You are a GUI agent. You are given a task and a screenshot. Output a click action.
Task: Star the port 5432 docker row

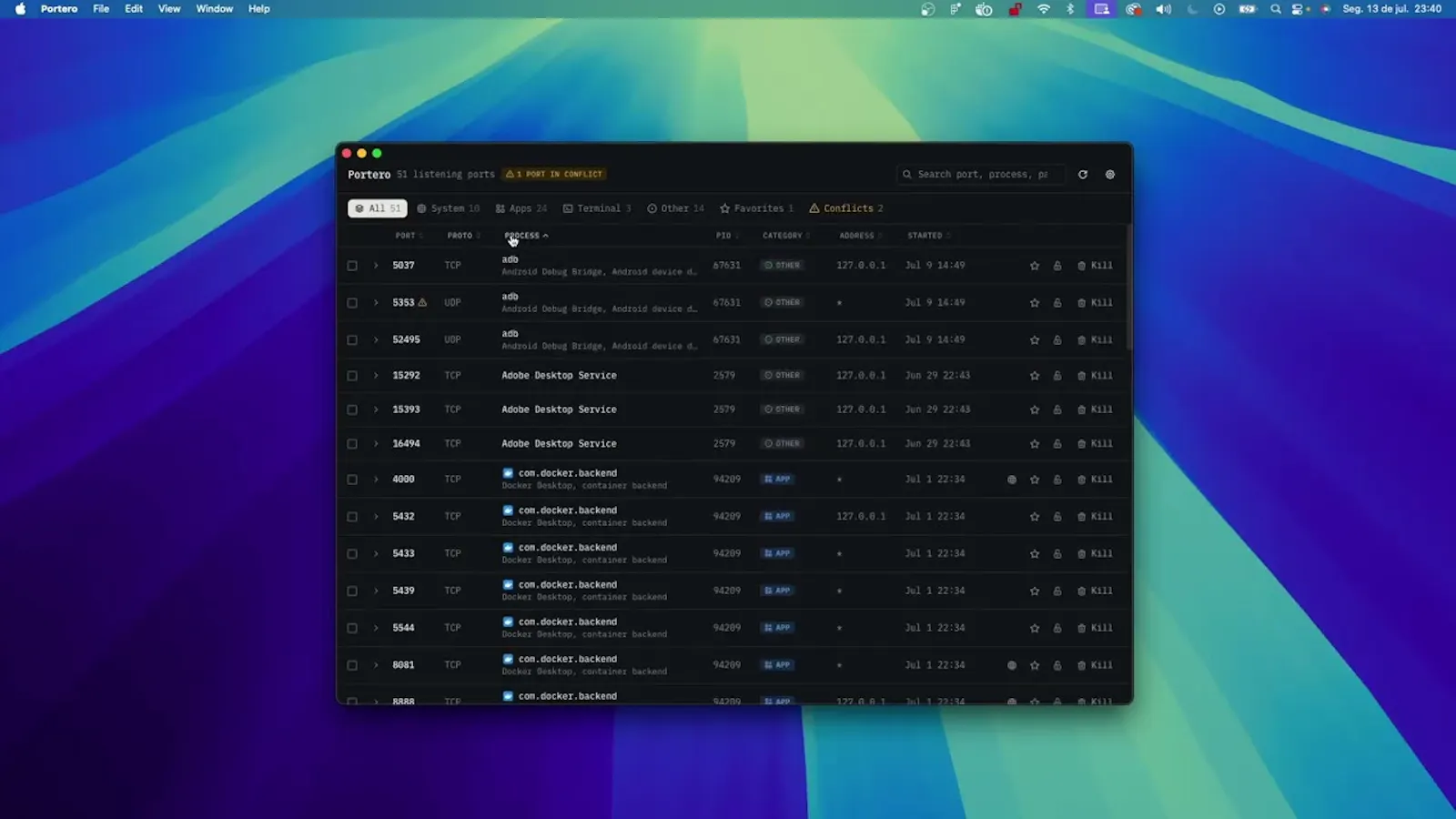click(x=1035, y=517)
